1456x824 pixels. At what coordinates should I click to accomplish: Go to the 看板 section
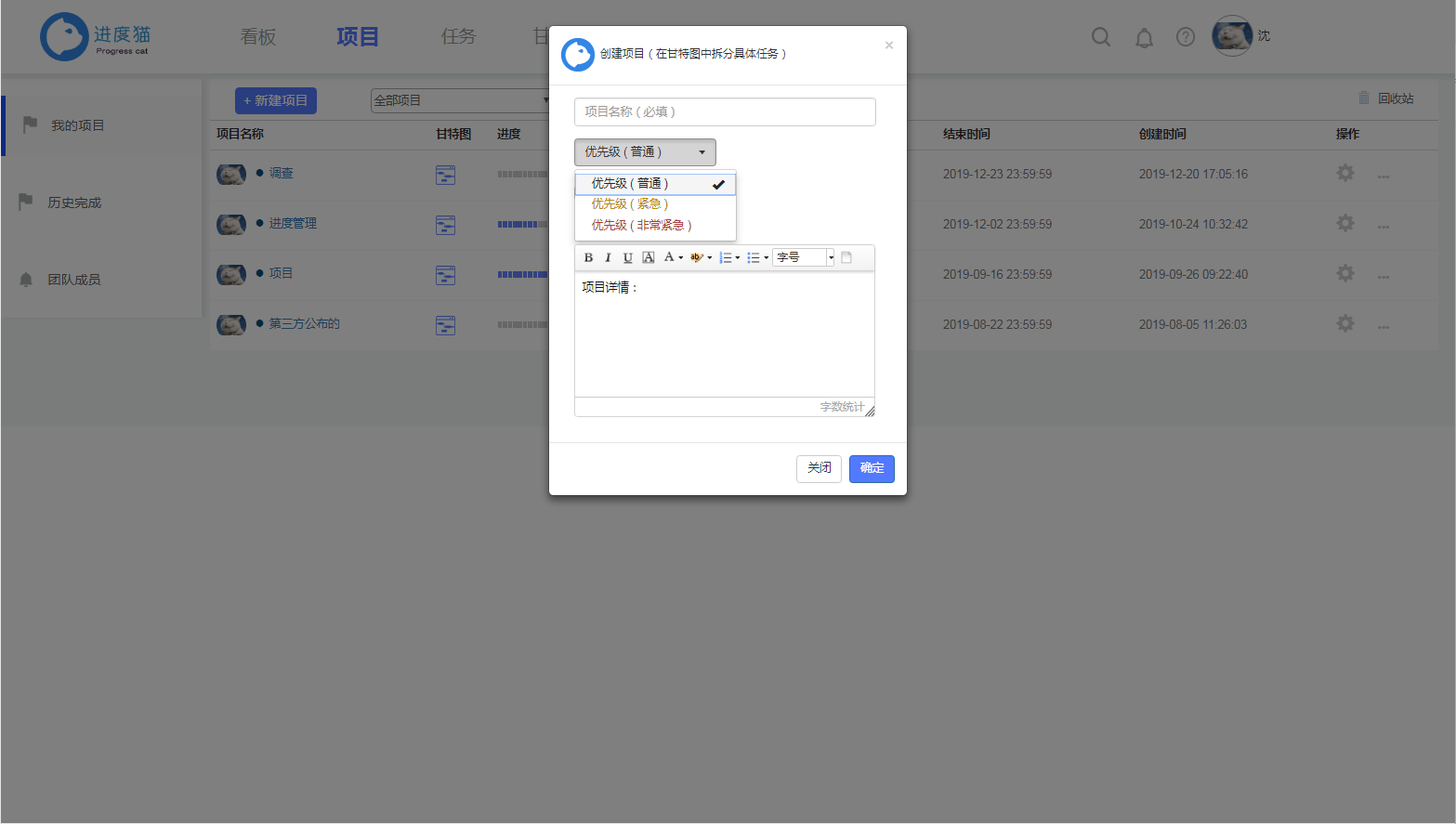(257, 36)
